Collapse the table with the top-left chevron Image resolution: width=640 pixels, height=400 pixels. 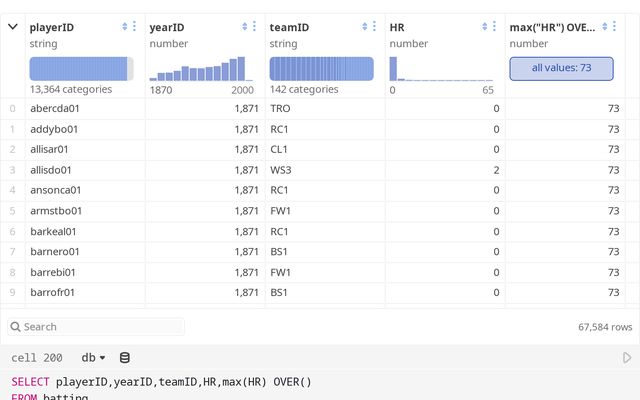(x=12, y=27)
